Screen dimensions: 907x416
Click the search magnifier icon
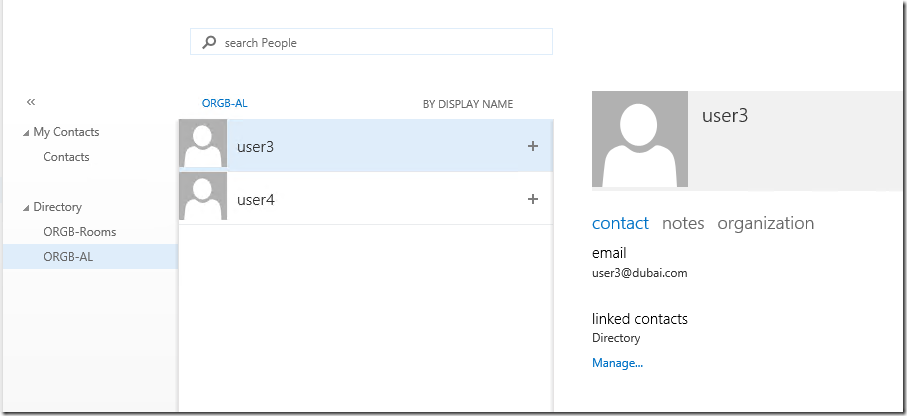tap(209, 42)
